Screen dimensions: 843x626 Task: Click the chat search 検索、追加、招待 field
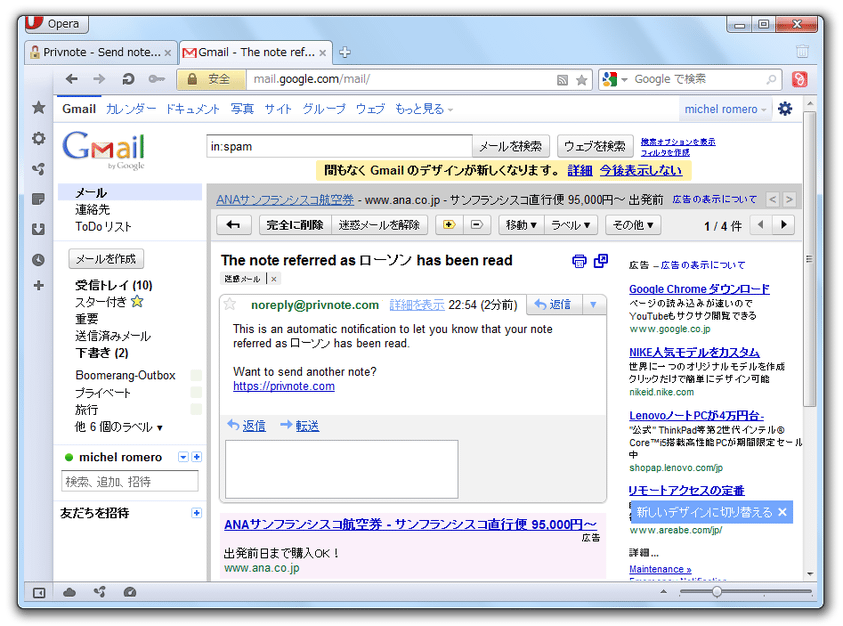click(x=130, y=481)
